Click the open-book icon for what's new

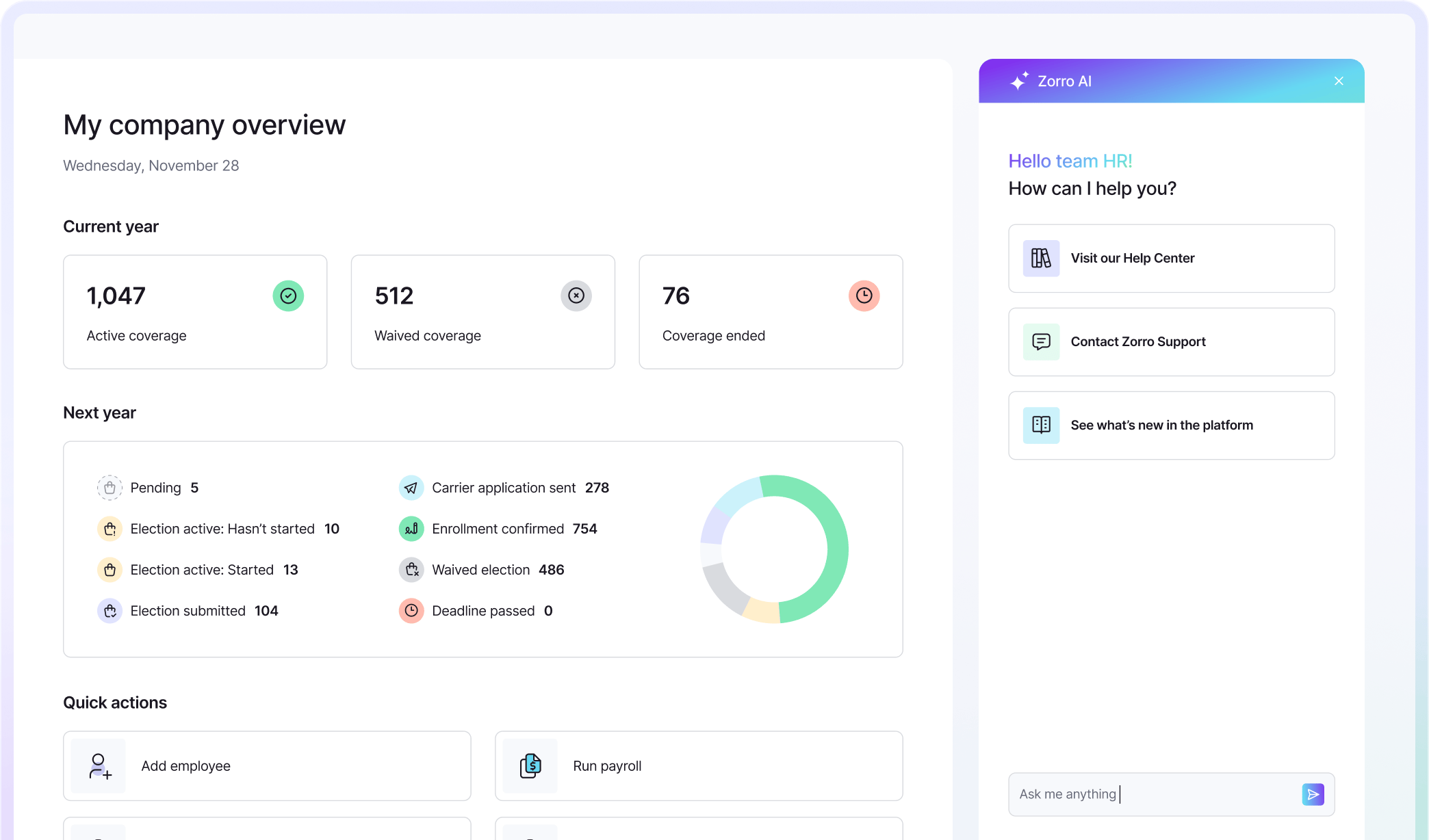(1041, 425)
